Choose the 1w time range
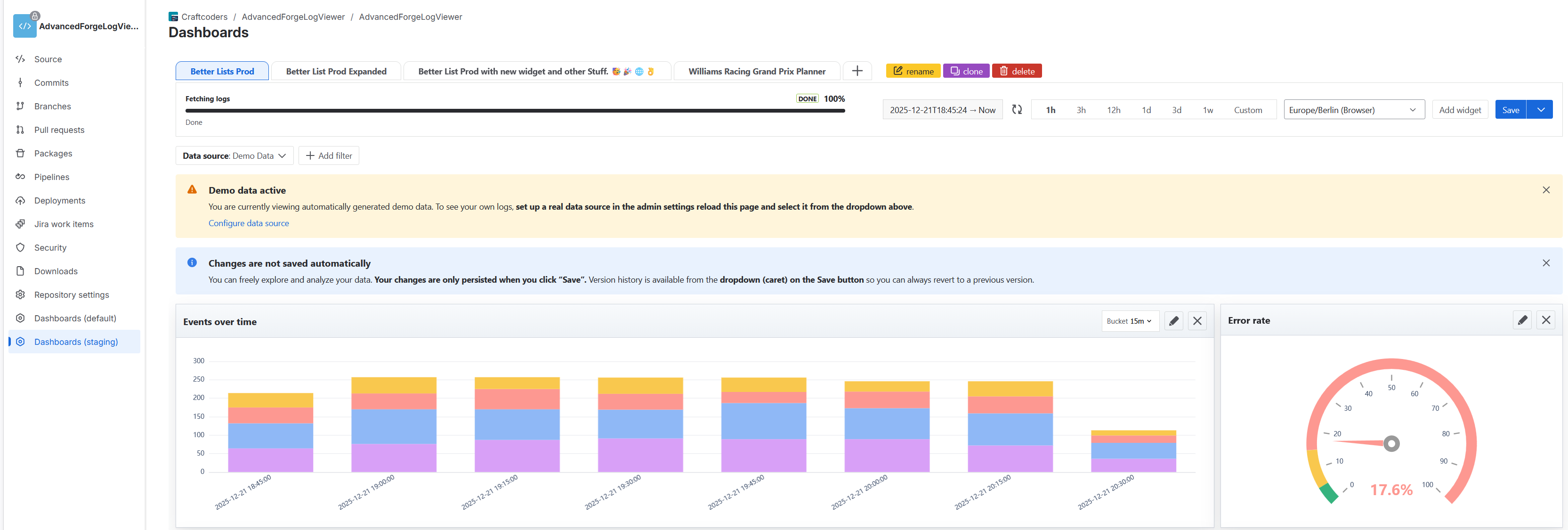This screenshot has width=1568, height=530. [1207, 110]
